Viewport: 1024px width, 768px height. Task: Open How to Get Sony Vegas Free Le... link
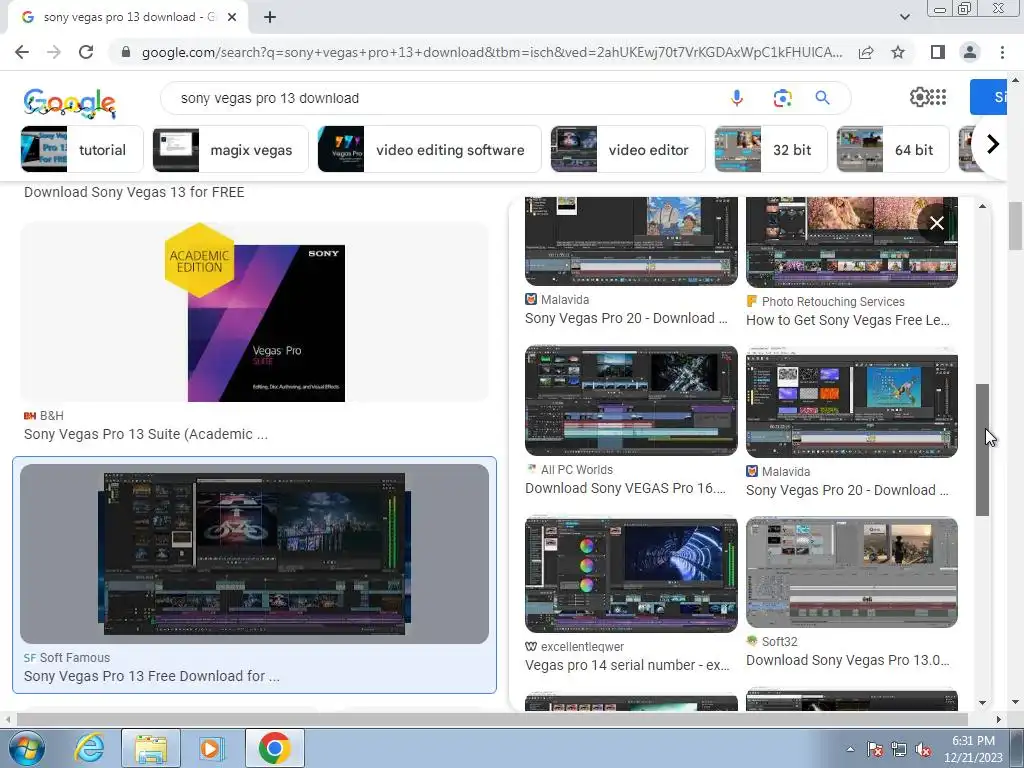848,320
